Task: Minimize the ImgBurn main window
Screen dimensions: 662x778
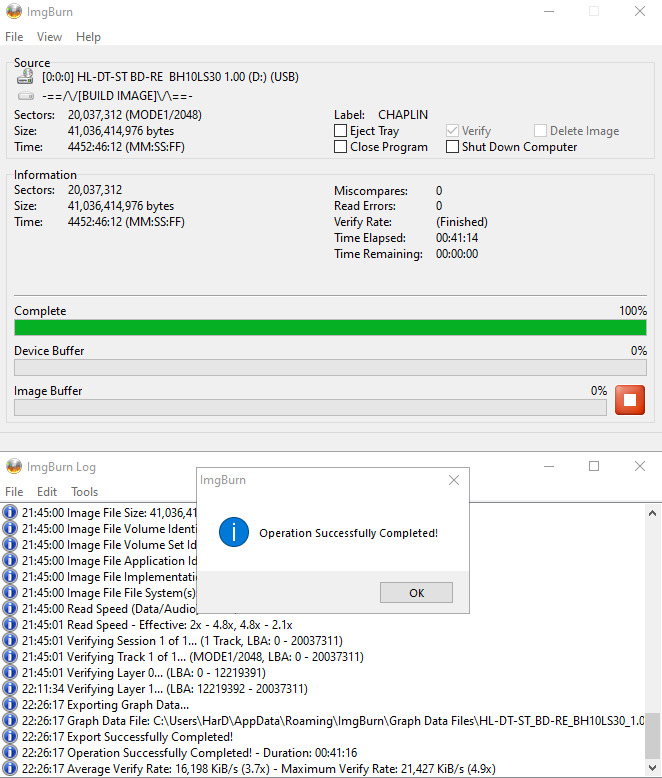Action: click(549, 11)
